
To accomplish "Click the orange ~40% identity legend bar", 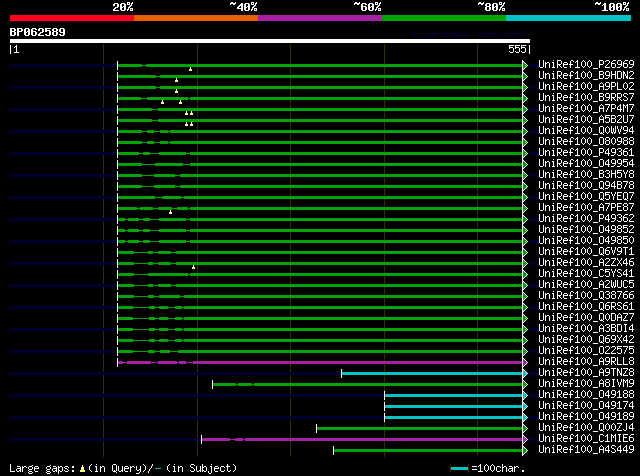I will [196, 18].
